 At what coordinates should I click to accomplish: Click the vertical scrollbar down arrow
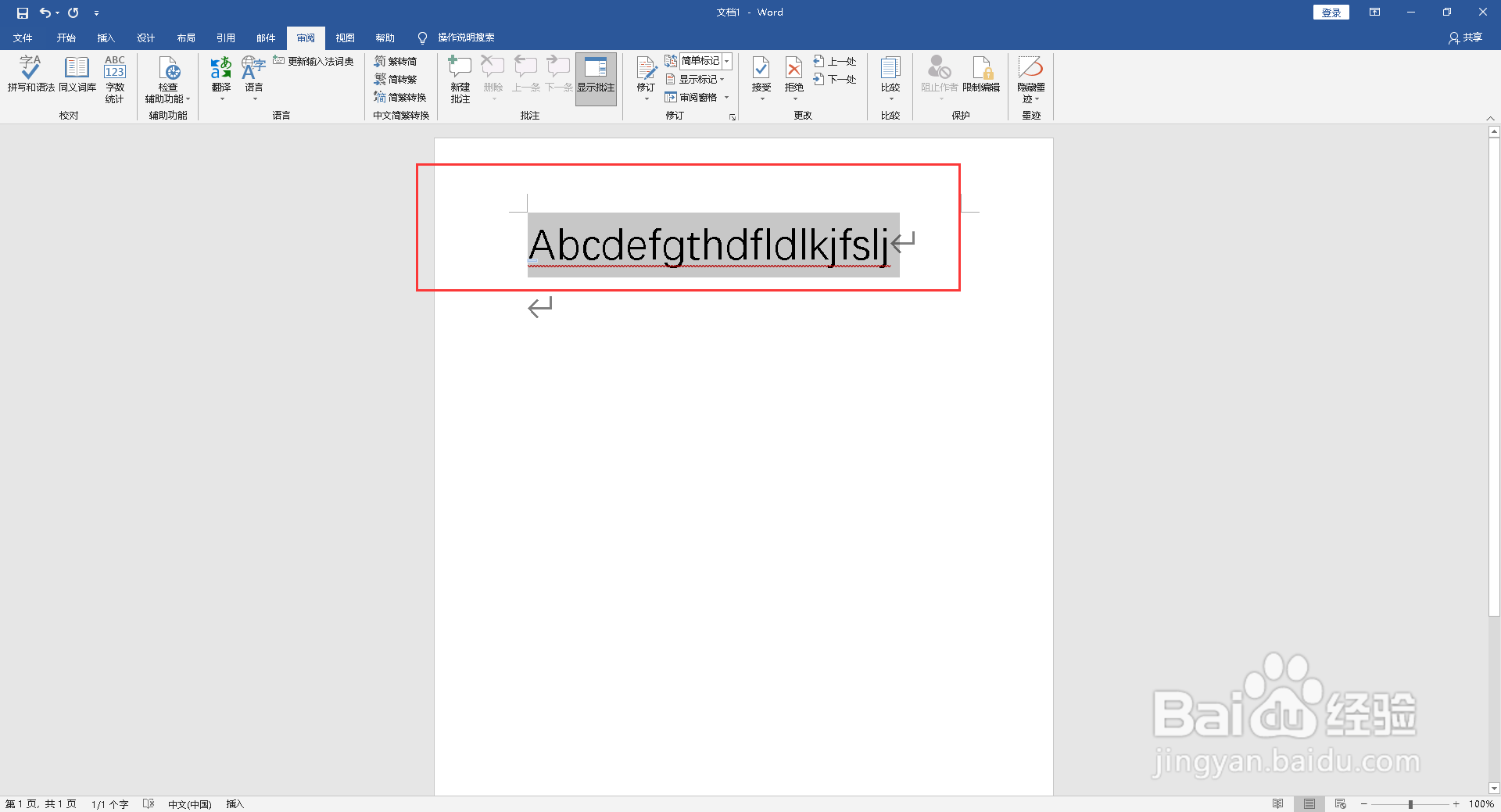click(x=1494, y=789)
